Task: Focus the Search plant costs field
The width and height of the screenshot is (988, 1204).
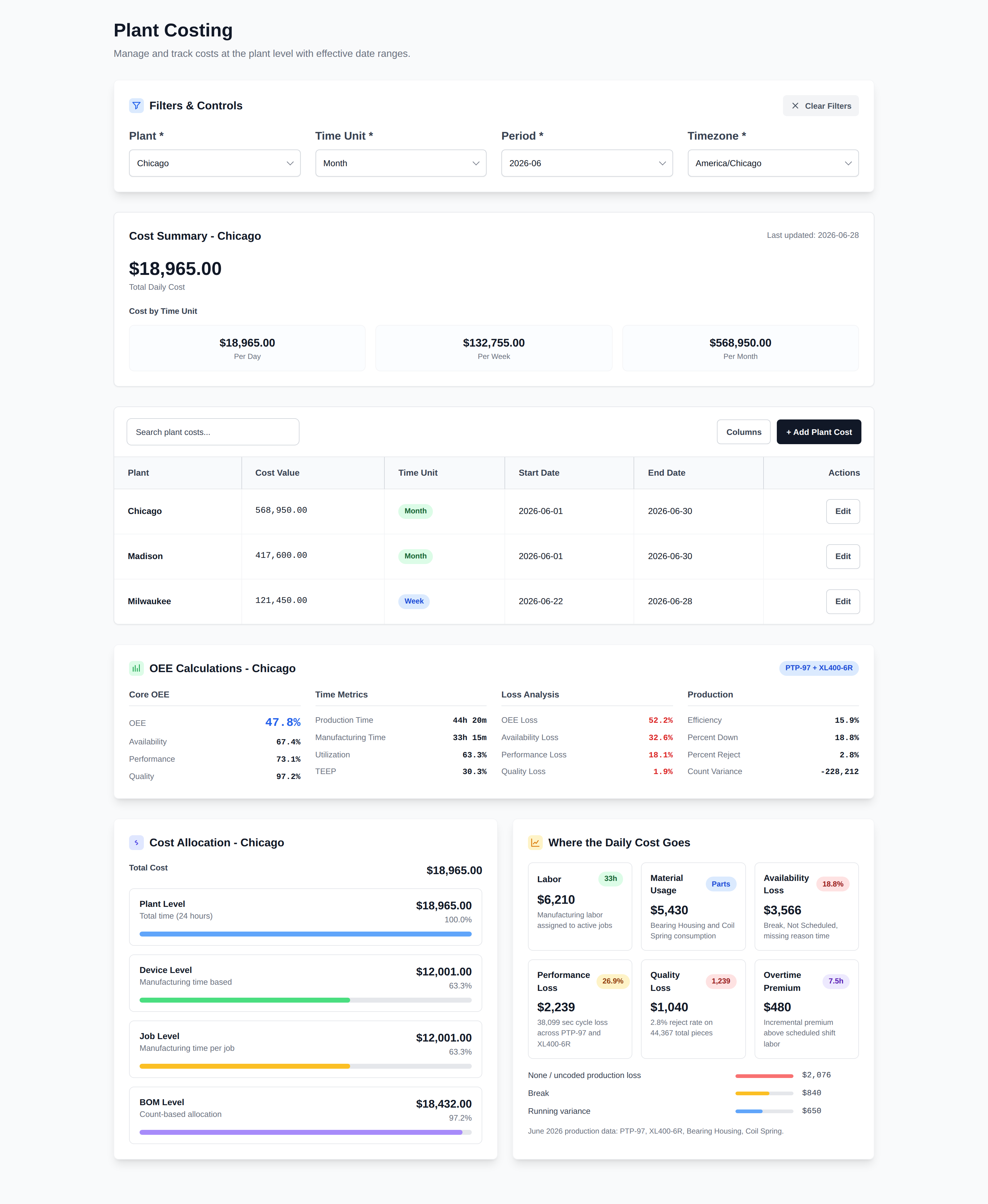Action: tap(213, 432)
